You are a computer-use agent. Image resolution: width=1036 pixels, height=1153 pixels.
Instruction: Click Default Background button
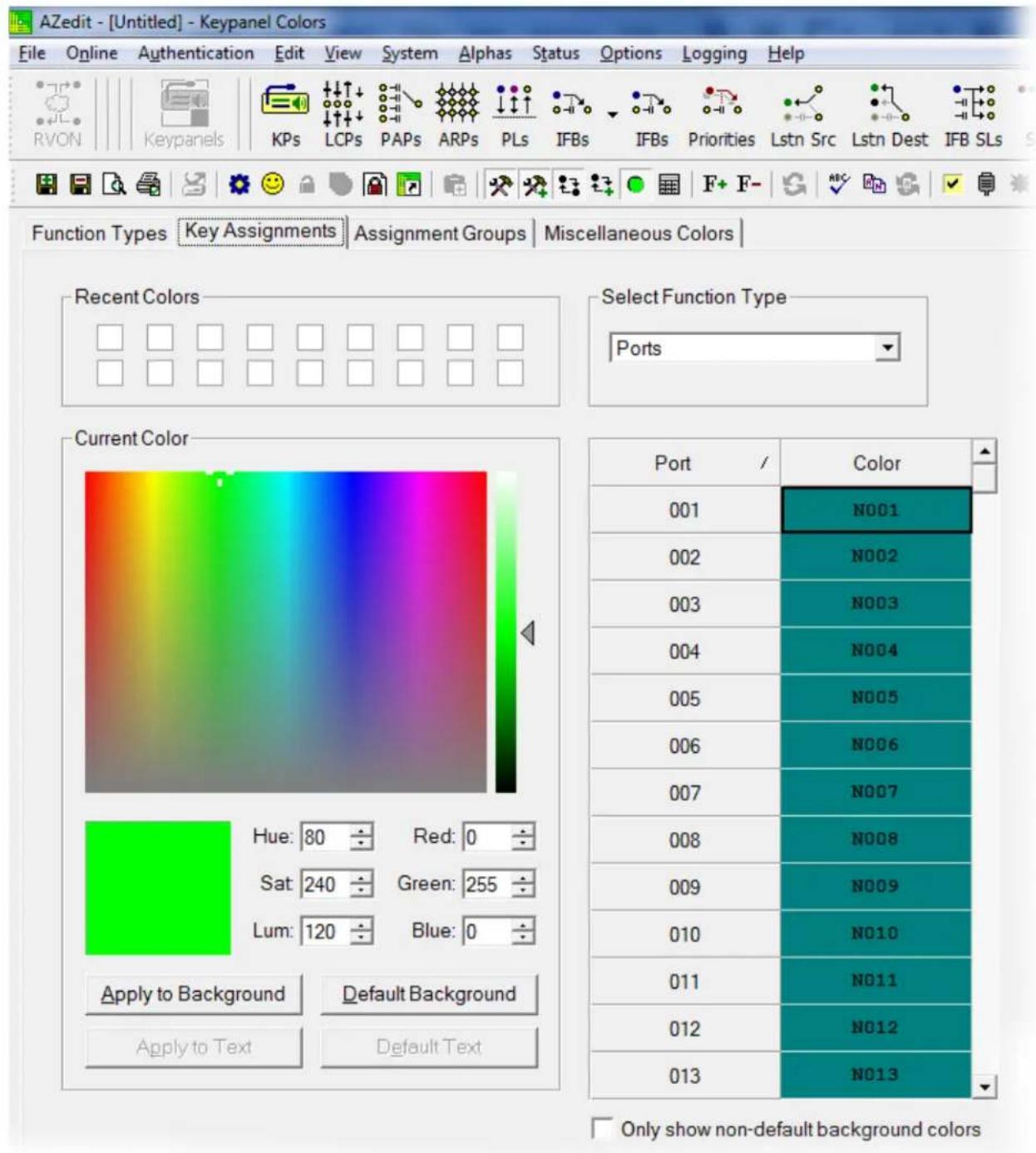[x=429, y=994]
